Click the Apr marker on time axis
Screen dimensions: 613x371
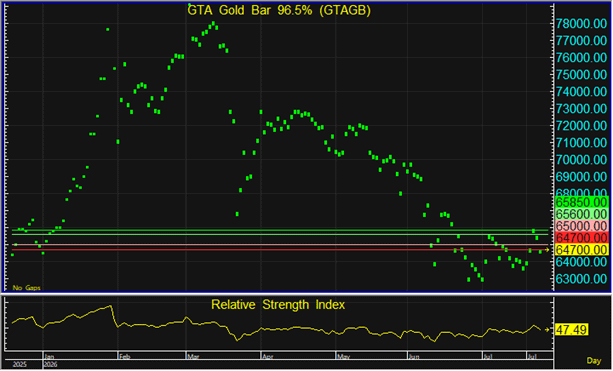(268, 357)
